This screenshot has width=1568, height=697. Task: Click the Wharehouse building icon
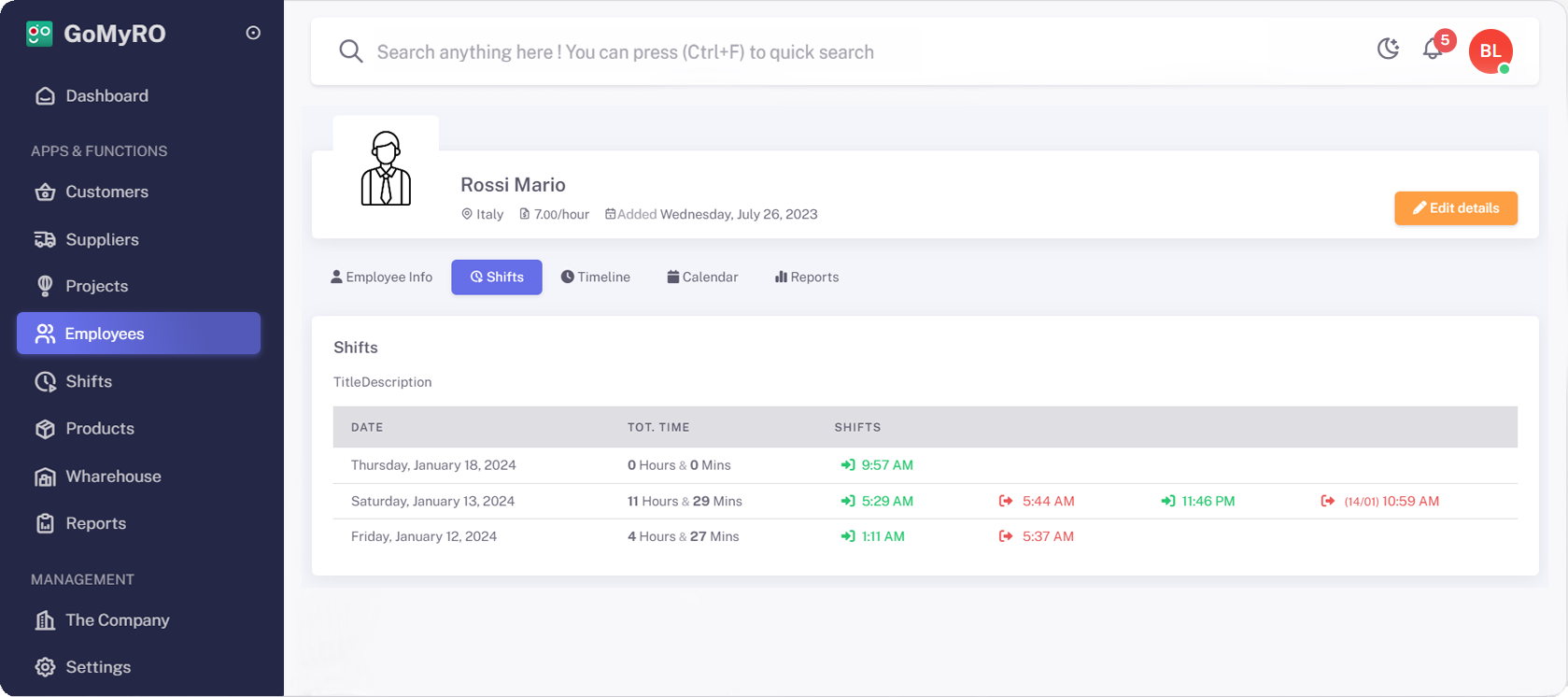tap(45, 477)
